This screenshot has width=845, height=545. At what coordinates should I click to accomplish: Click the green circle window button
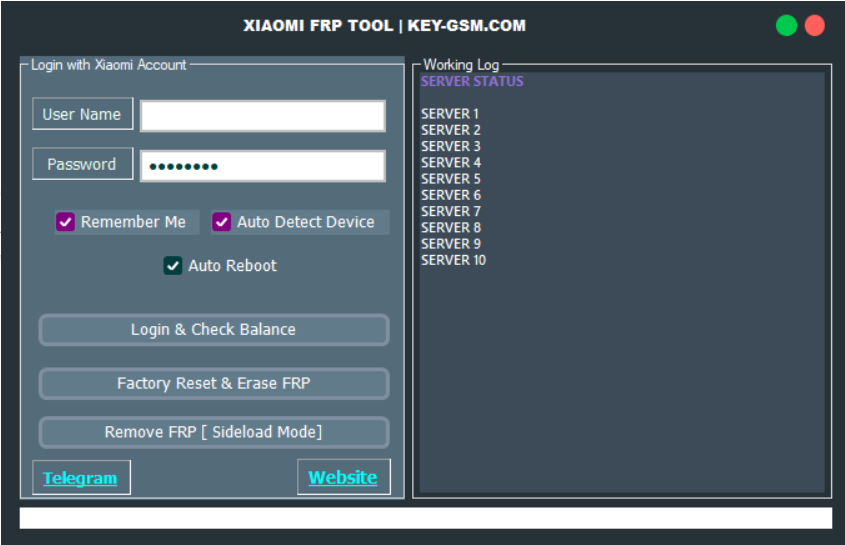(x=786, y=26)
